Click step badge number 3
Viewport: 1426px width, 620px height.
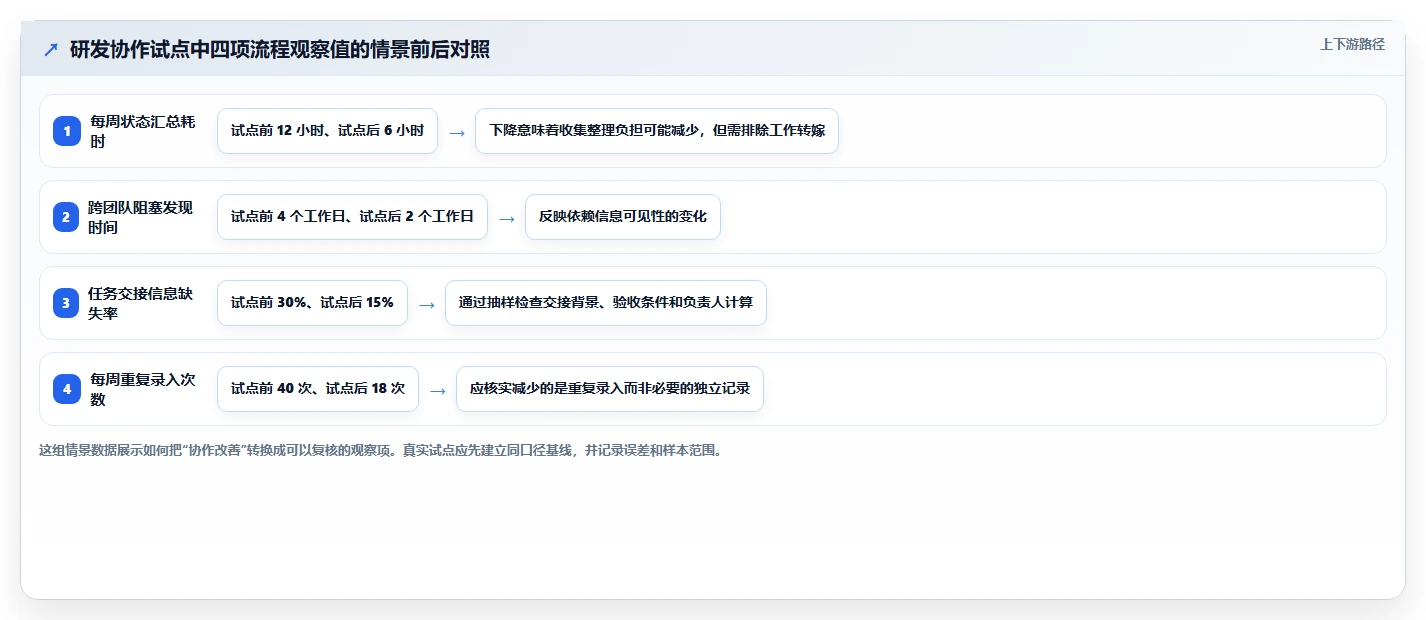pyautogui.click(x=67, y=303)
